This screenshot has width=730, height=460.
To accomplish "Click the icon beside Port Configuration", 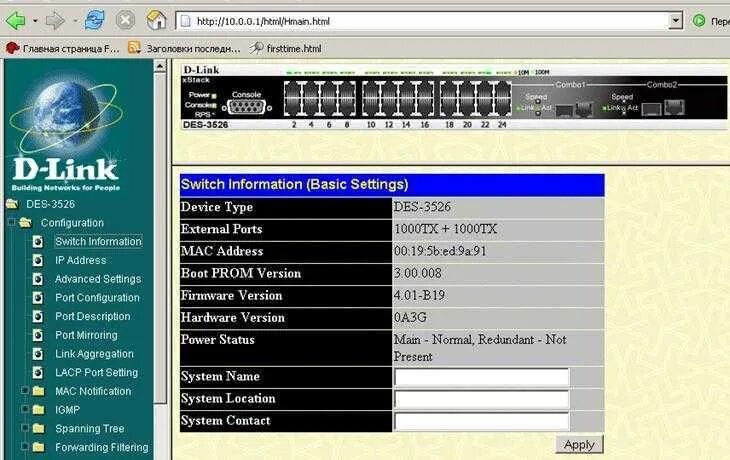I will pyautogui.click(x=38, y=298).
